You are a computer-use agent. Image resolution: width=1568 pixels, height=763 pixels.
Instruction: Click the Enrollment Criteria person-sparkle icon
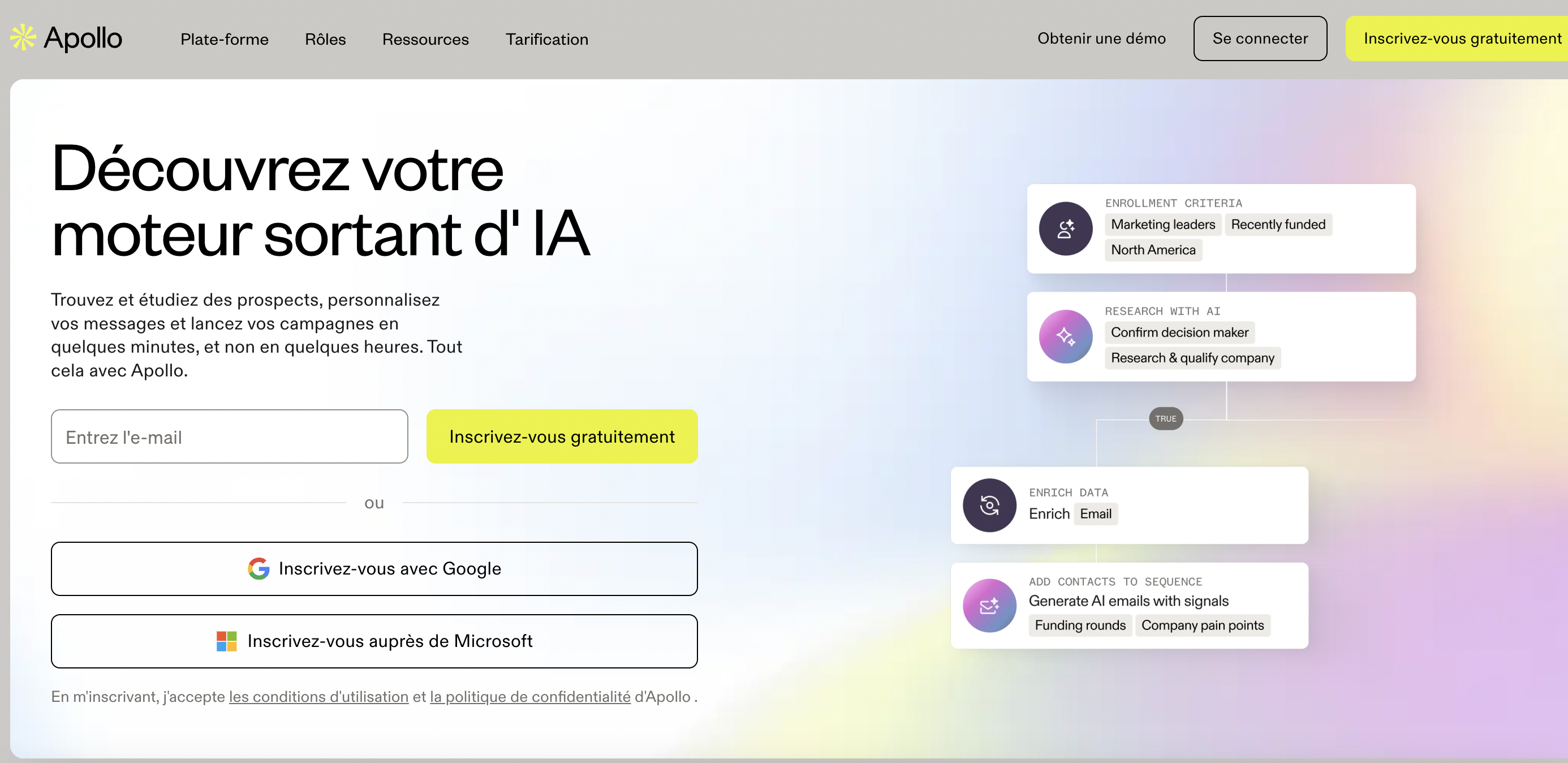coord(1065,229)
